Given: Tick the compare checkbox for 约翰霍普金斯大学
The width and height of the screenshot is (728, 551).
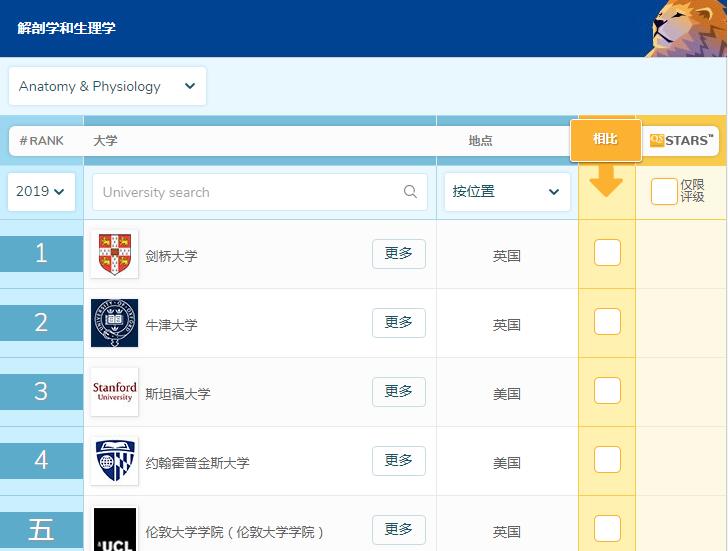Looking at the screenshot, I should click(607, 460).
